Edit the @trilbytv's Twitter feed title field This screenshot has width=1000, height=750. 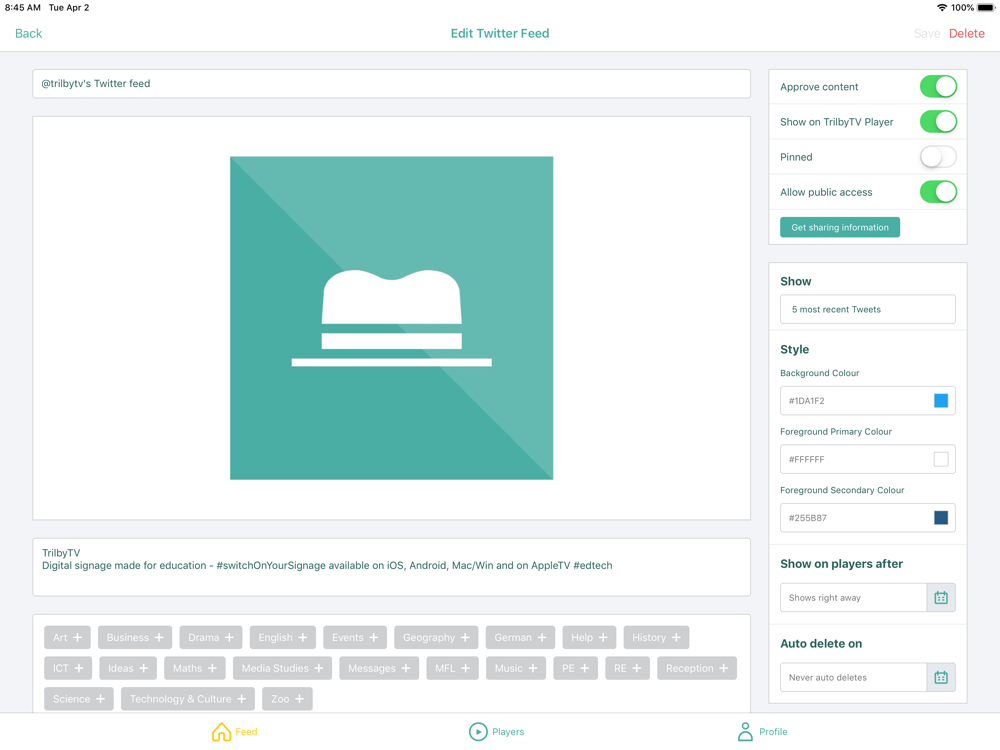tap(392, 84)
